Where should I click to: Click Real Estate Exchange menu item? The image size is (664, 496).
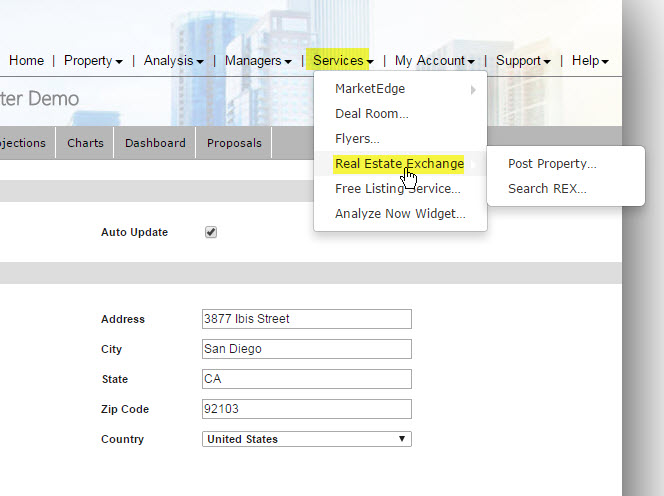coord(399,164)
